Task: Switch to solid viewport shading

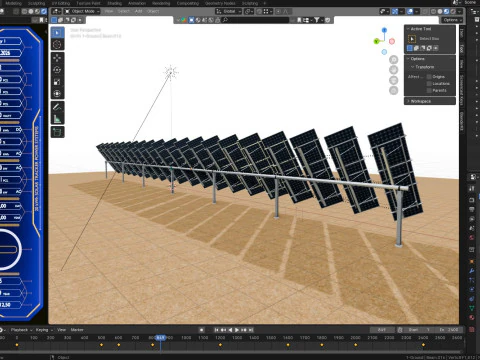Action: pyautogui.click(x=440, y=11)
